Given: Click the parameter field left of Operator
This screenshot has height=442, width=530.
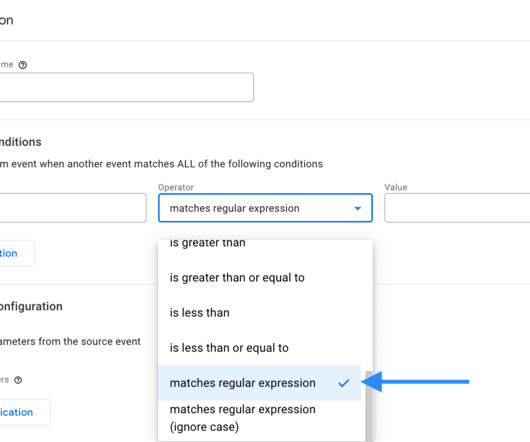Looking at the screenshot, I should coord(73,208).
